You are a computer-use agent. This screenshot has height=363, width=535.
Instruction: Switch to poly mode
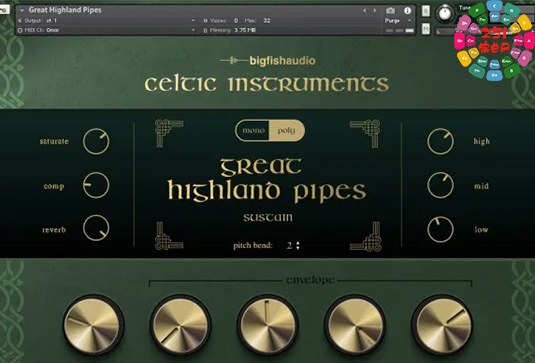pos(286,130)
